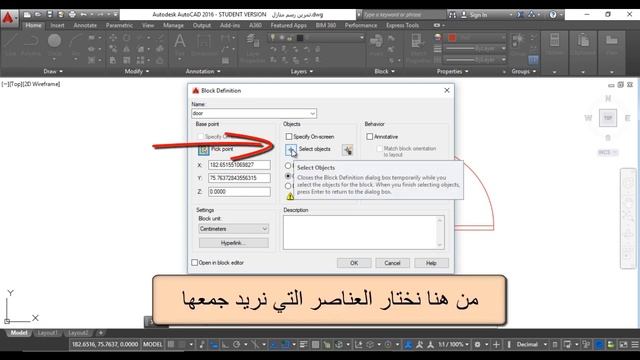Switch to the Layout1 tab
The image size is (640, 360).
47,333
